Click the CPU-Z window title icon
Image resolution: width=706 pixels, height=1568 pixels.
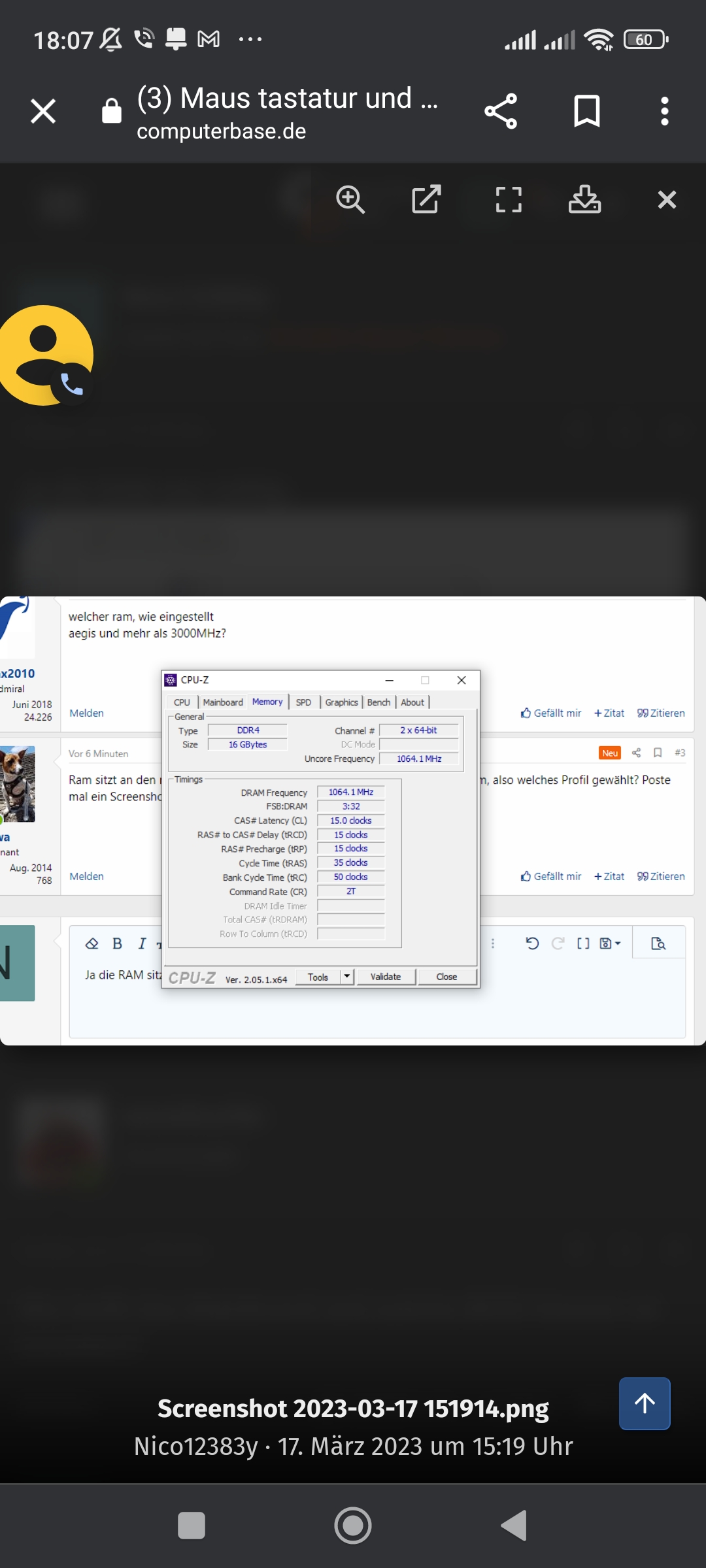pos(171,680)
